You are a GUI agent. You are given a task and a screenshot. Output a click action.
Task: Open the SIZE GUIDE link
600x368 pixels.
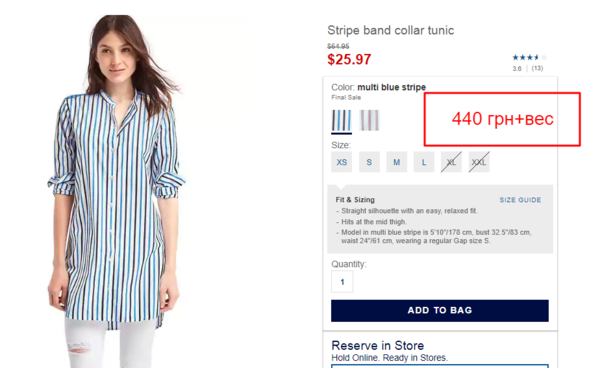(520, 200)
